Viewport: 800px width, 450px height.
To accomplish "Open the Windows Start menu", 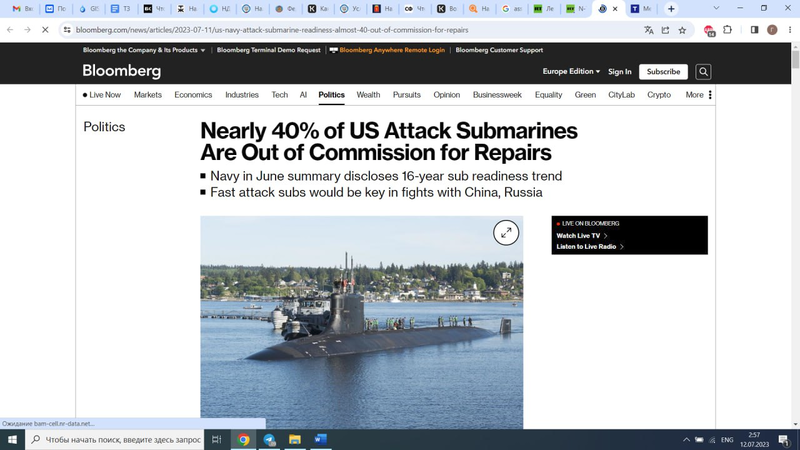I will pyautogui.click(x=12, y=439).
